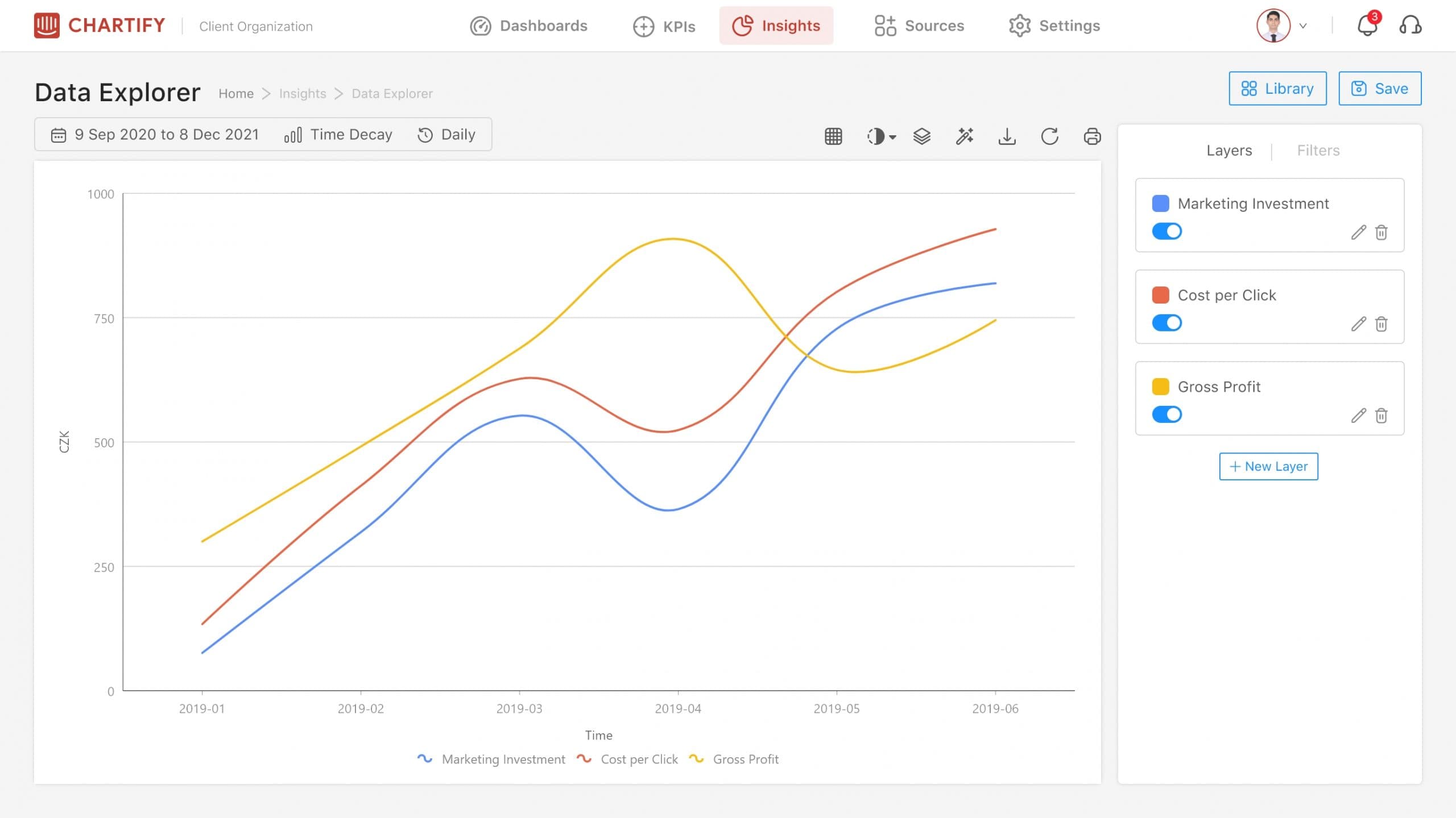
Task: Click the 2019-01 axis label
Action: (202, 709)
